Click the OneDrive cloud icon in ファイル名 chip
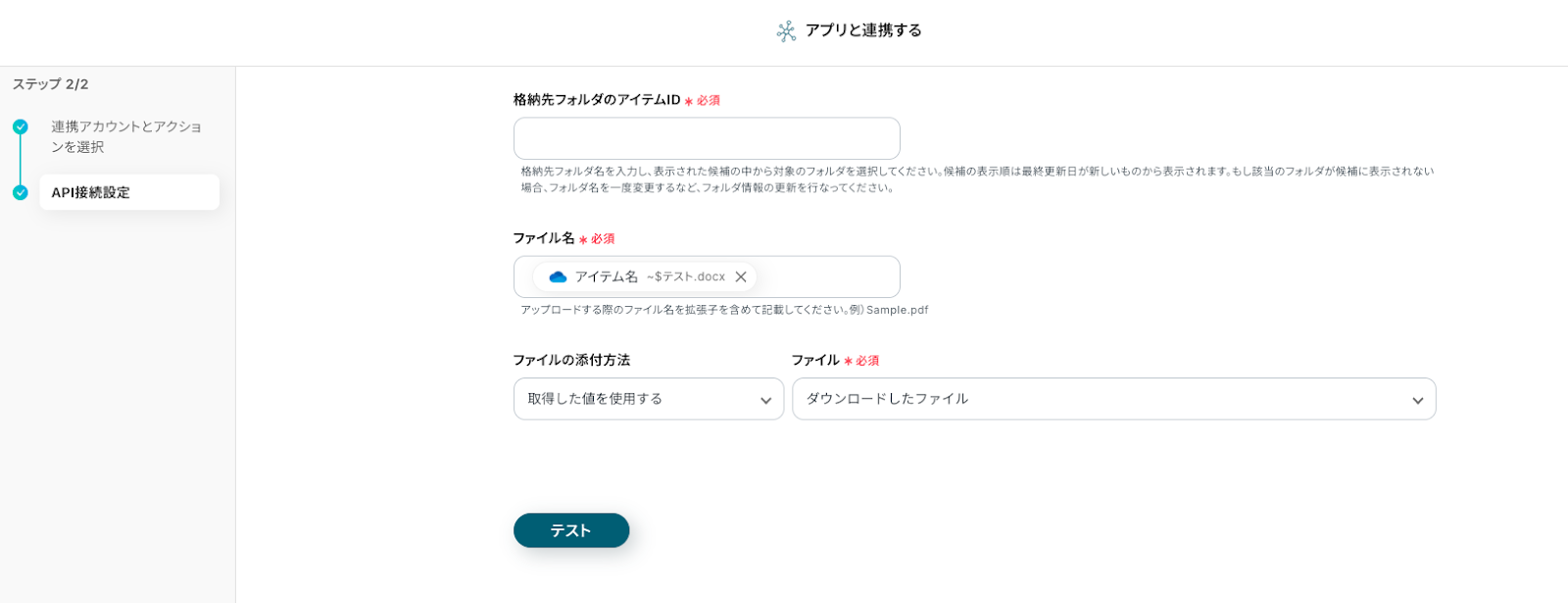 tap(558, 277)
